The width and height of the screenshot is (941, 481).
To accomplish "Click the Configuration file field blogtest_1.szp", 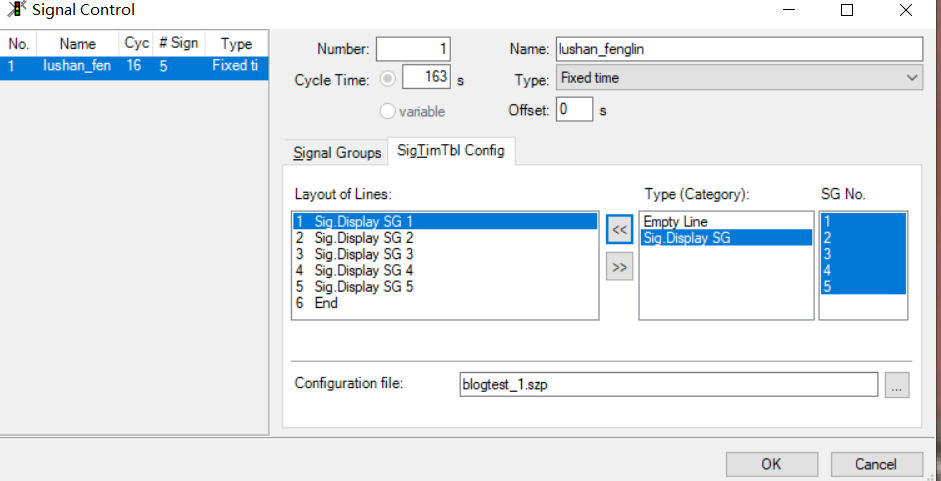I will (668, 385).
